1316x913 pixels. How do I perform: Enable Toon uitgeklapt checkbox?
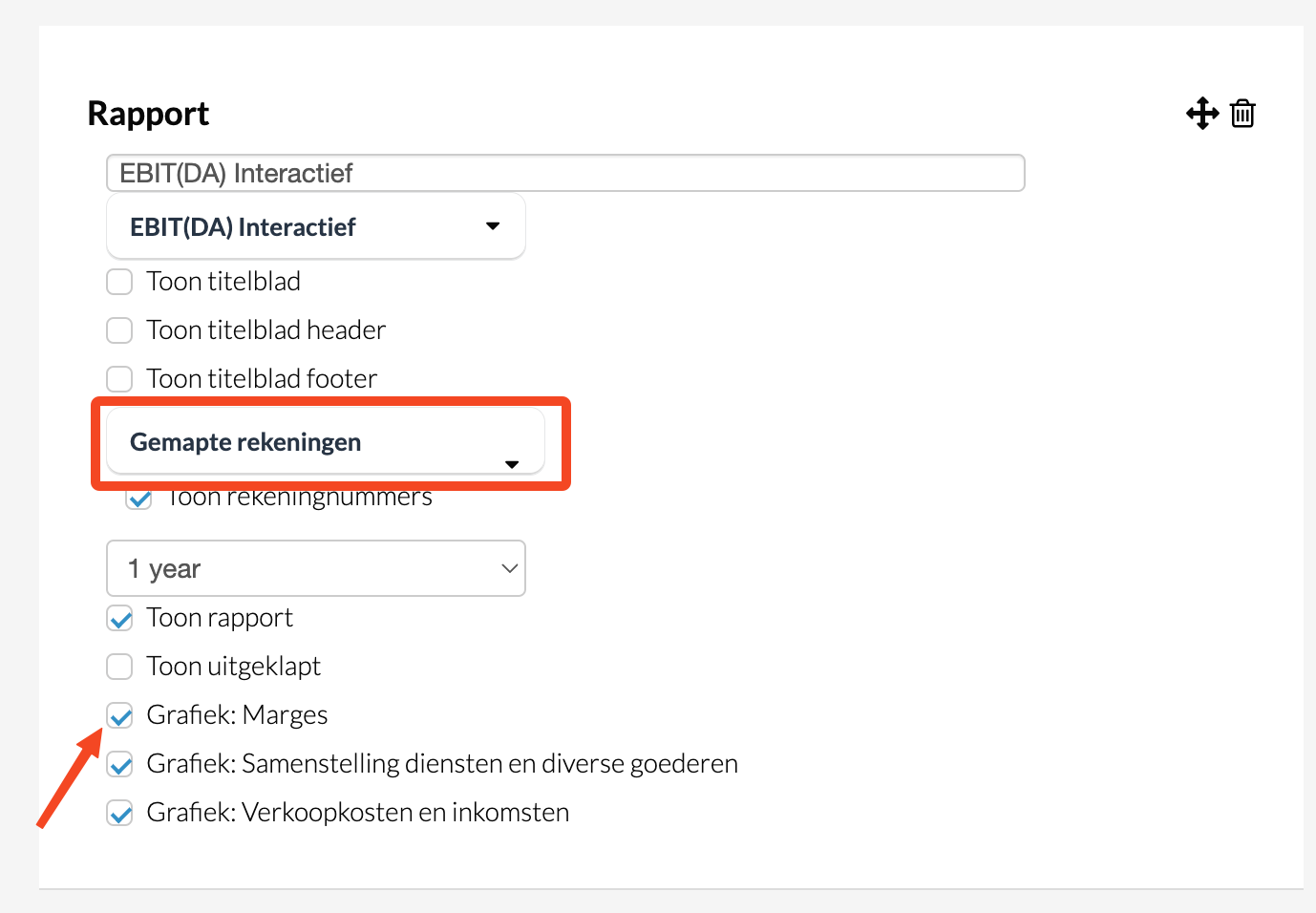[119, 667]
